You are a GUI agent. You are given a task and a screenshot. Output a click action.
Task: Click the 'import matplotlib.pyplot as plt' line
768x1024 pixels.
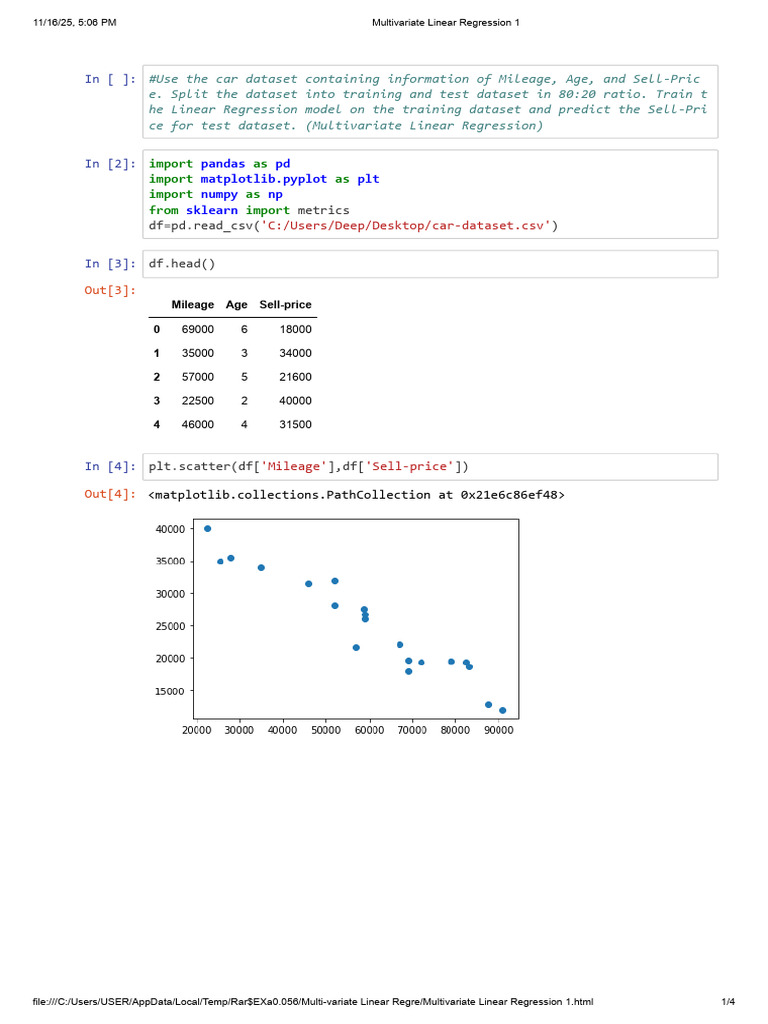pos(264,180)
